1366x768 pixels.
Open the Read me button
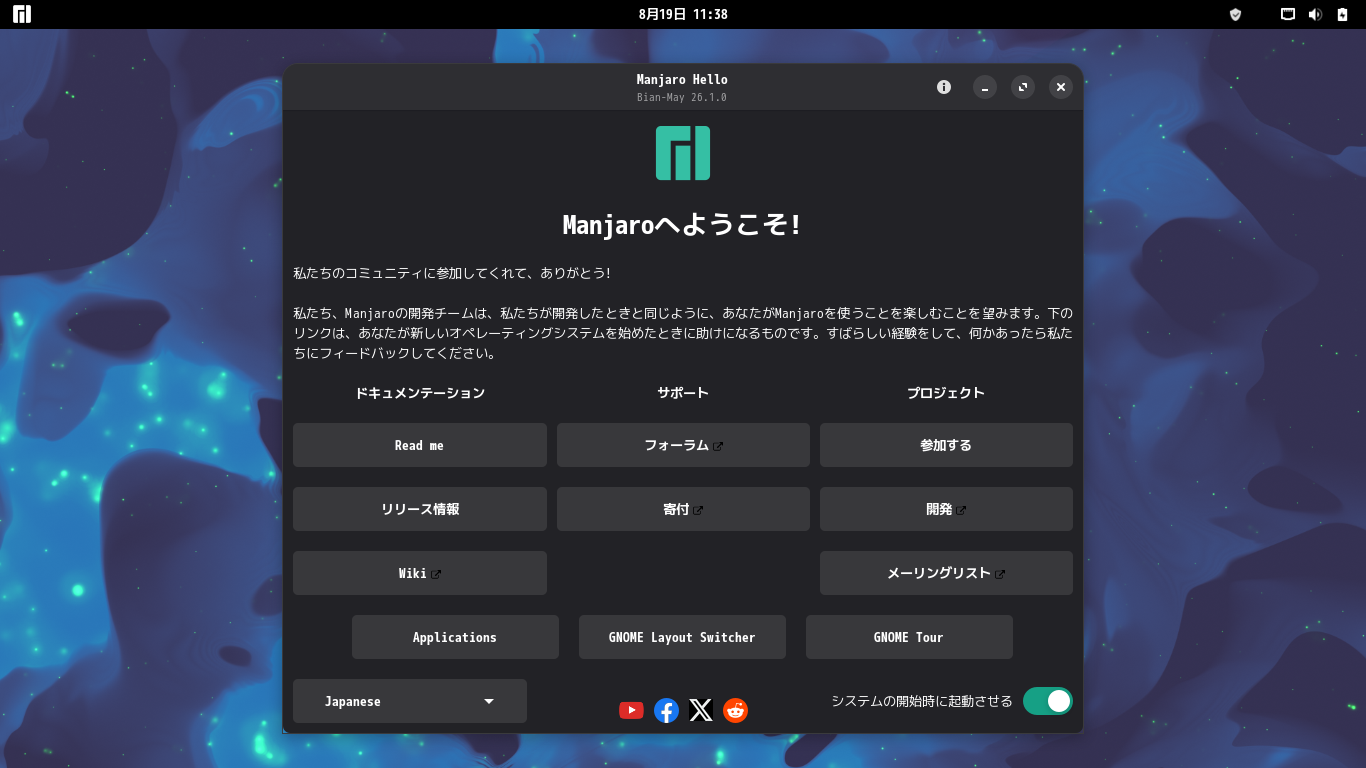420,445
